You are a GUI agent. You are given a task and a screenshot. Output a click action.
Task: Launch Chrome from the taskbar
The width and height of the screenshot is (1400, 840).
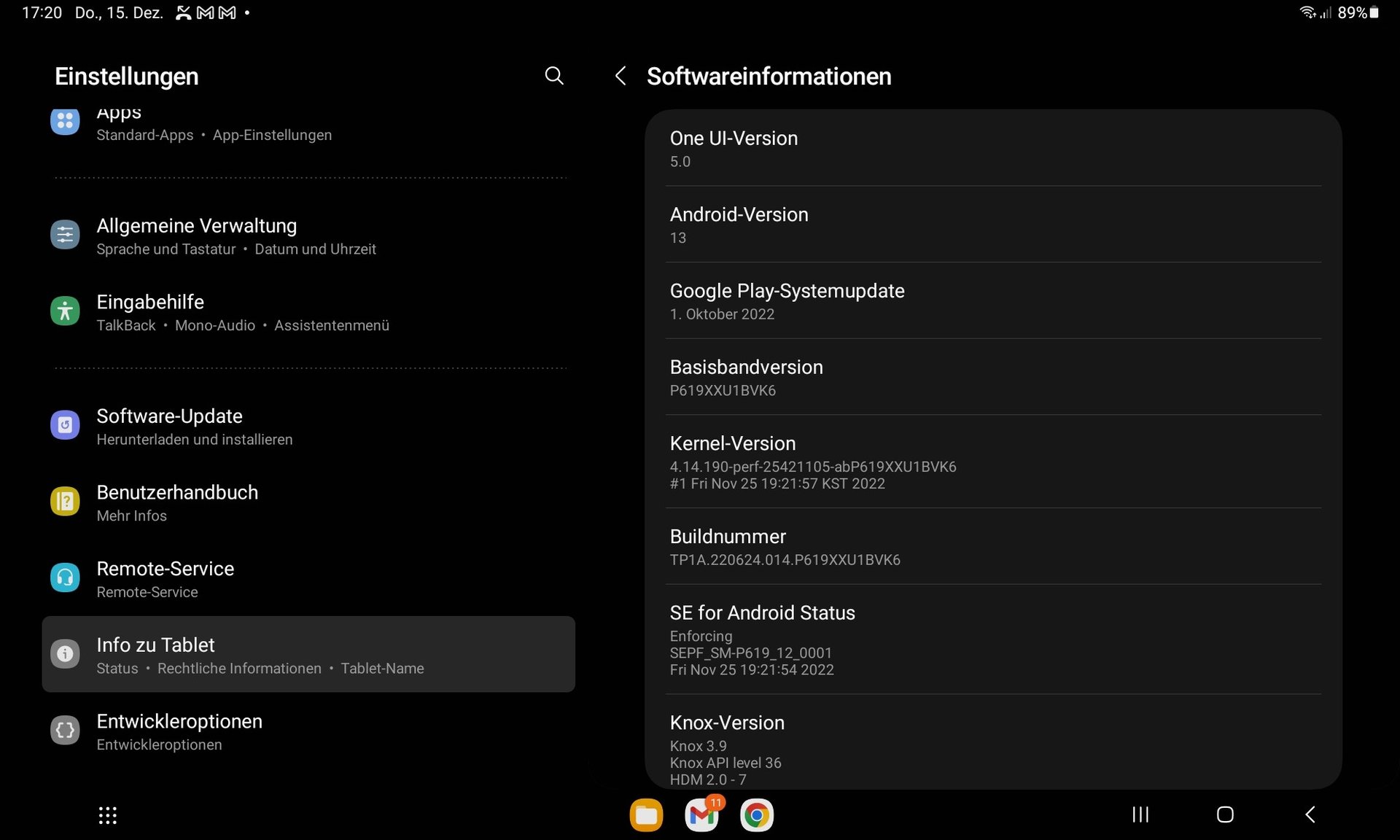tap(756, 815)
